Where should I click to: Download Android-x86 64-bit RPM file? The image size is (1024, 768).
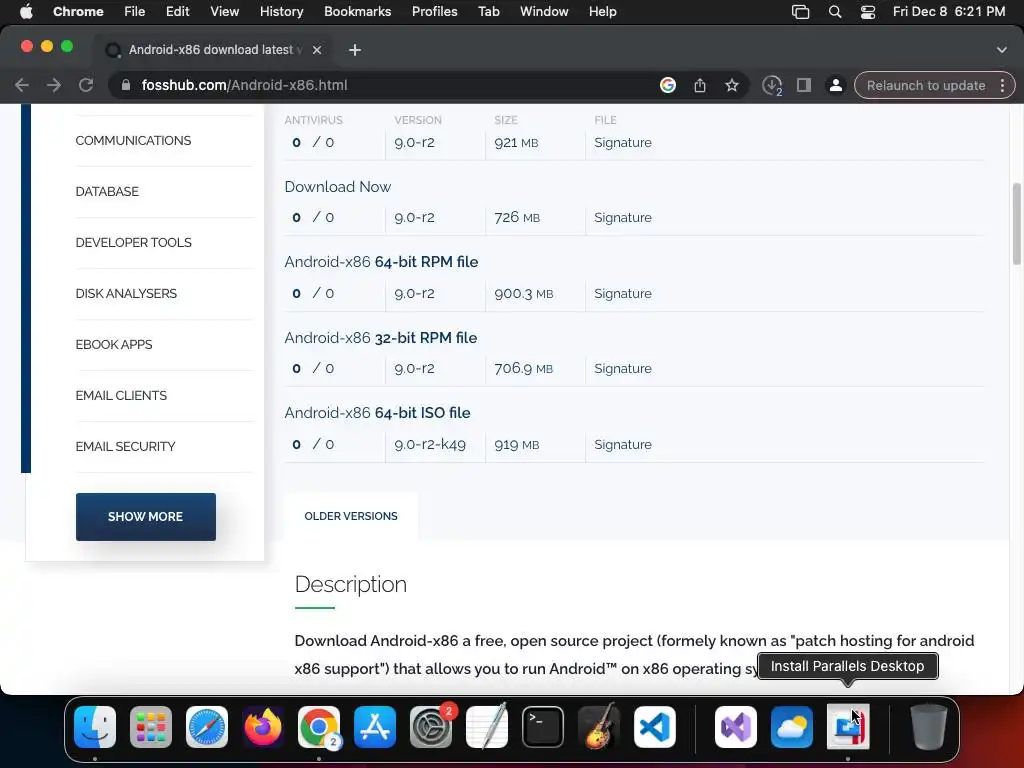tap(381, 262)
